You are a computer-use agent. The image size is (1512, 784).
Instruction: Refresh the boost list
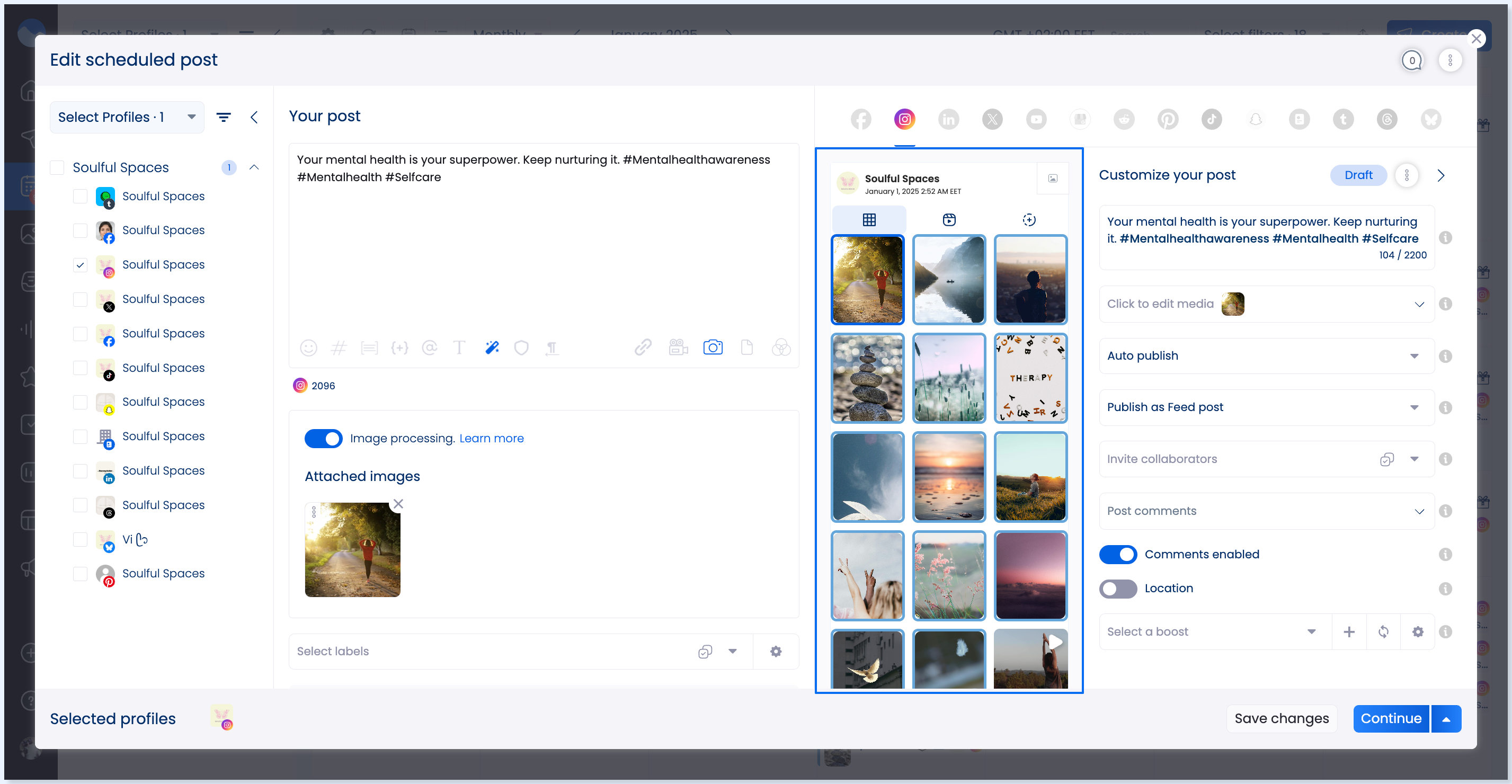point(1383,631)
